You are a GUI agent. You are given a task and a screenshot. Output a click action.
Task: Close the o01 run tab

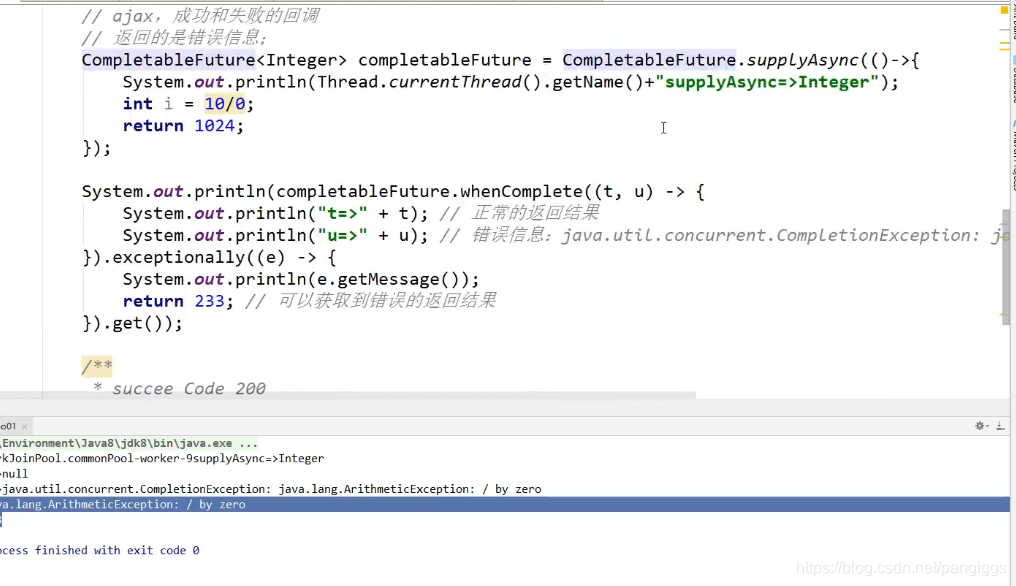click(25, 427)
